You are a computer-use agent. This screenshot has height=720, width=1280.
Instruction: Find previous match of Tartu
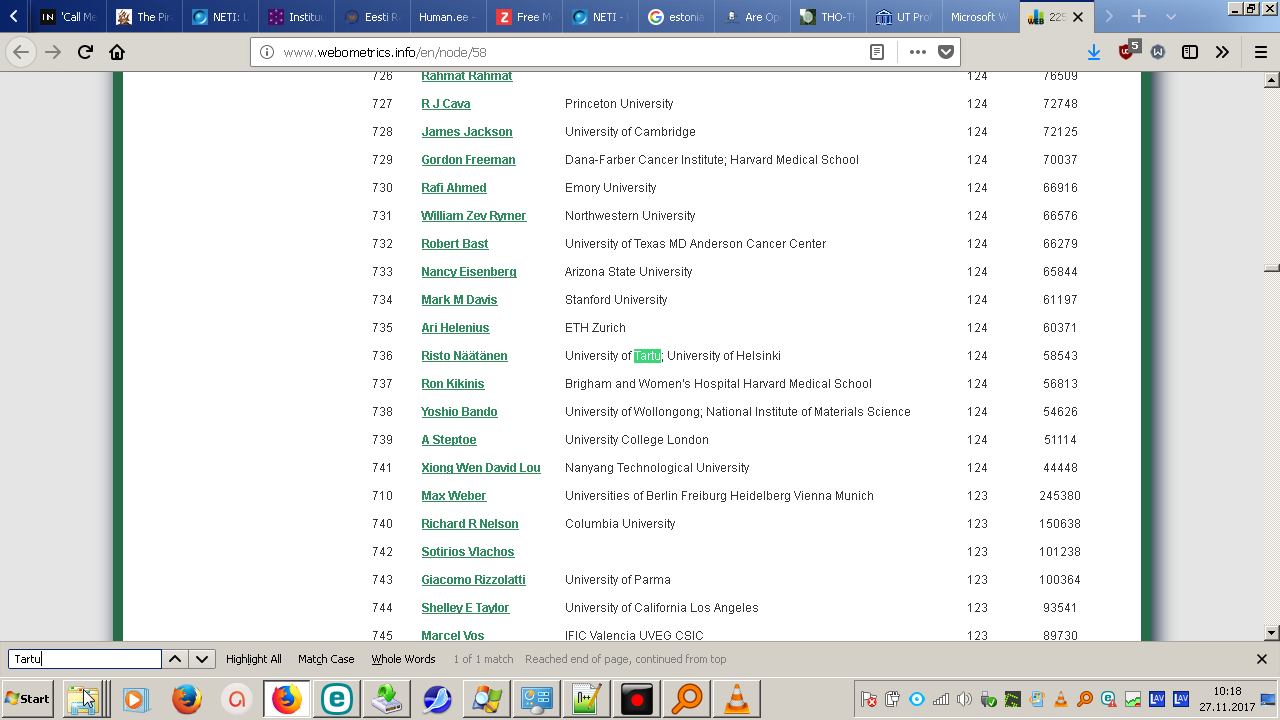[x=175, y=659]
